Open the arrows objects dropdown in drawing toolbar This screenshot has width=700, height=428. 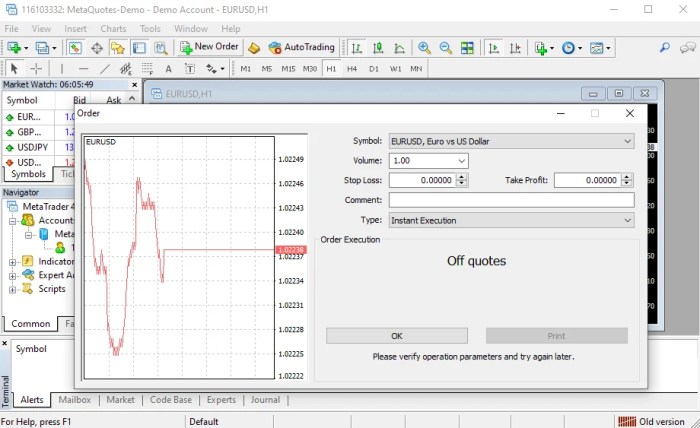222,69
